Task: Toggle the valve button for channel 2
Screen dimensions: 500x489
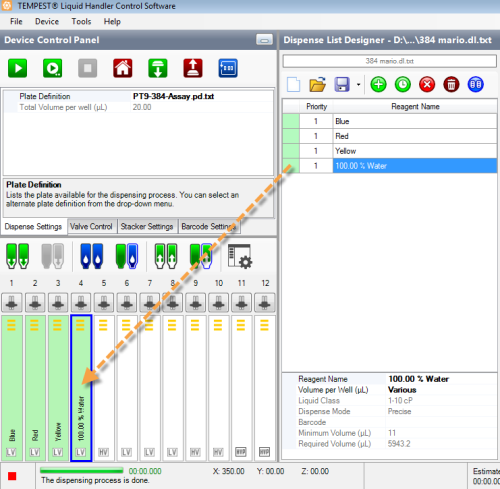Action: (35, 303)
